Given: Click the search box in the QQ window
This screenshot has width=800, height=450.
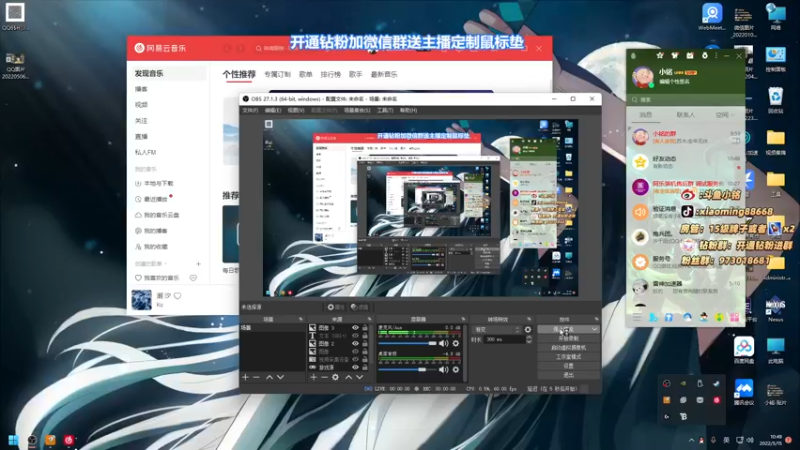Looking at the screenshot, I should (x=685, y=99).
